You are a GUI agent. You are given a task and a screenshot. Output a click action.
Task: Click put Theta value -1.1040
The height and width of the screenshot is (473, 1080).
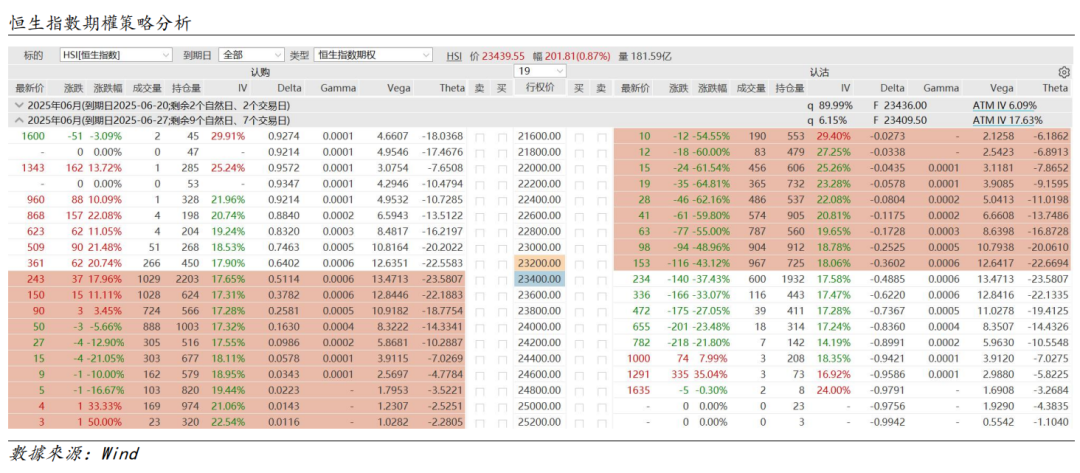click(1051, 421)
